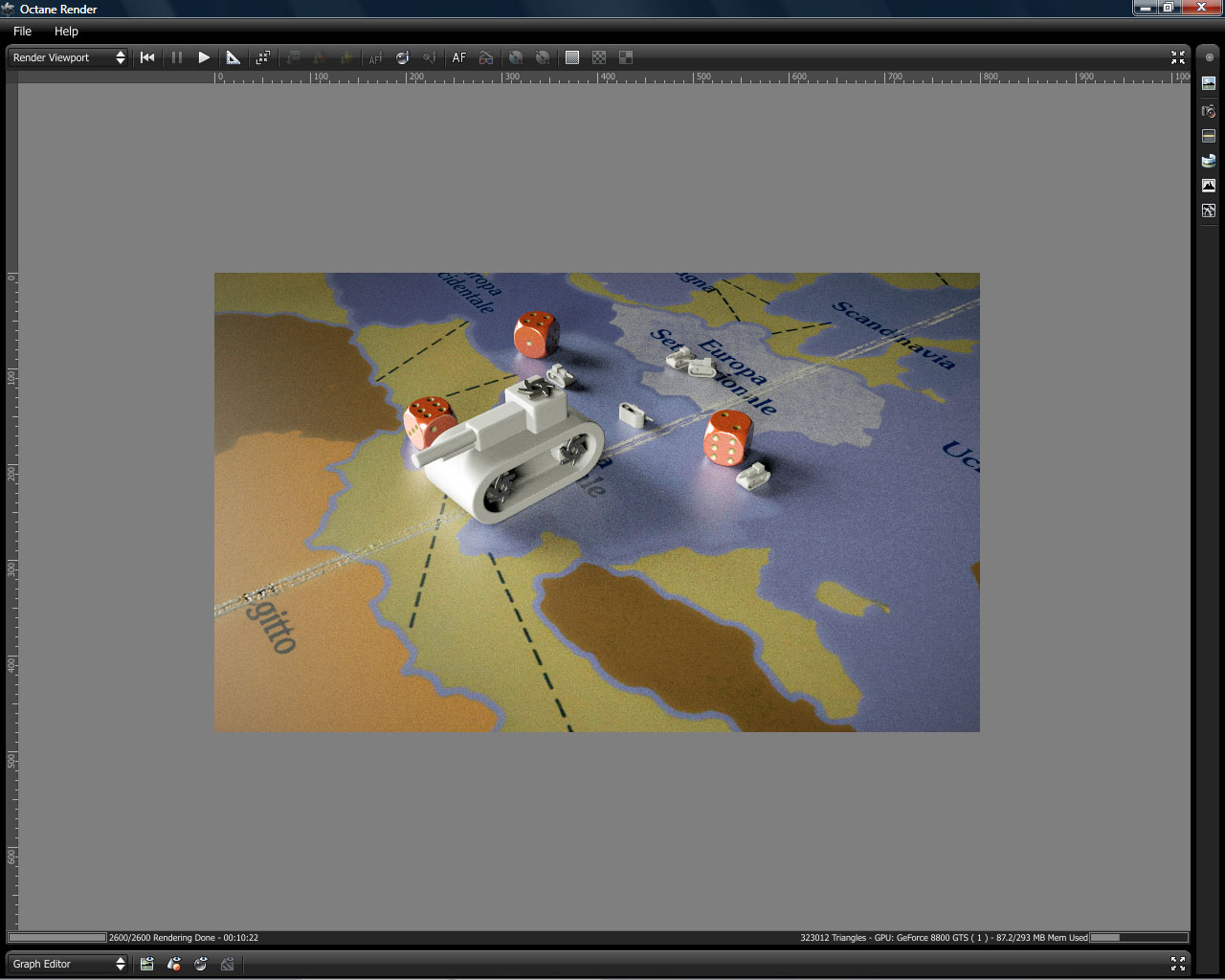Click the sphere icon in Graph Editor toolbar
The height and width of the screenshot is (980, 1225).
click(x=200, y=964)
